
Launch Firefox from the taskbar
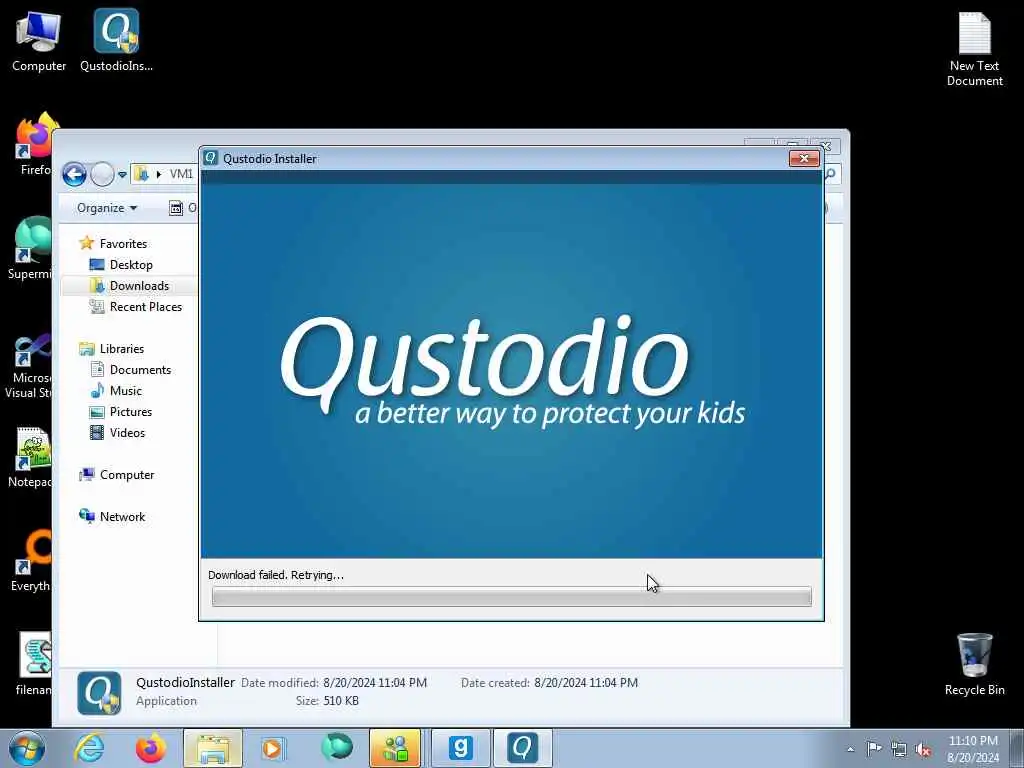click(151, 748)
